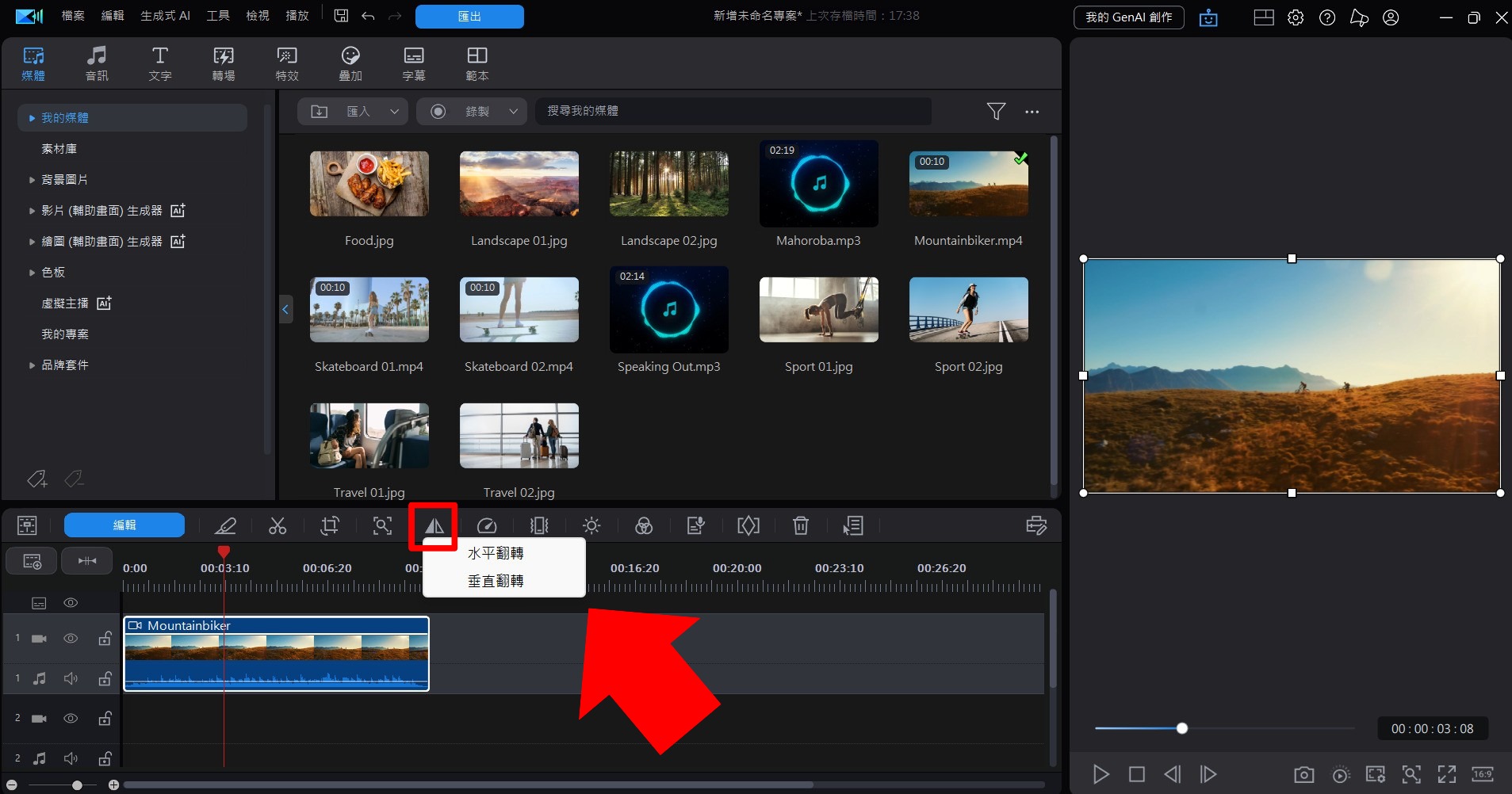Screen dimensions: 1512x794
Task: Hide video track 2 with eye icon
Action: pos(71,719)
